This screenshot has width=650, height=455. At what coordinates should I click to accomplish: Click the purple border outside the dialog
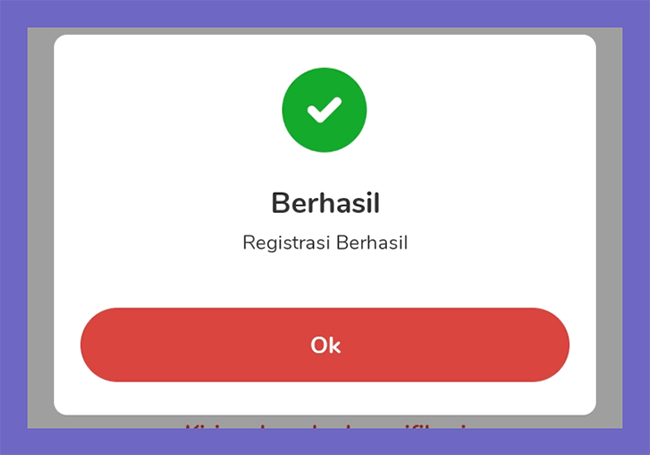pos(13,228)
